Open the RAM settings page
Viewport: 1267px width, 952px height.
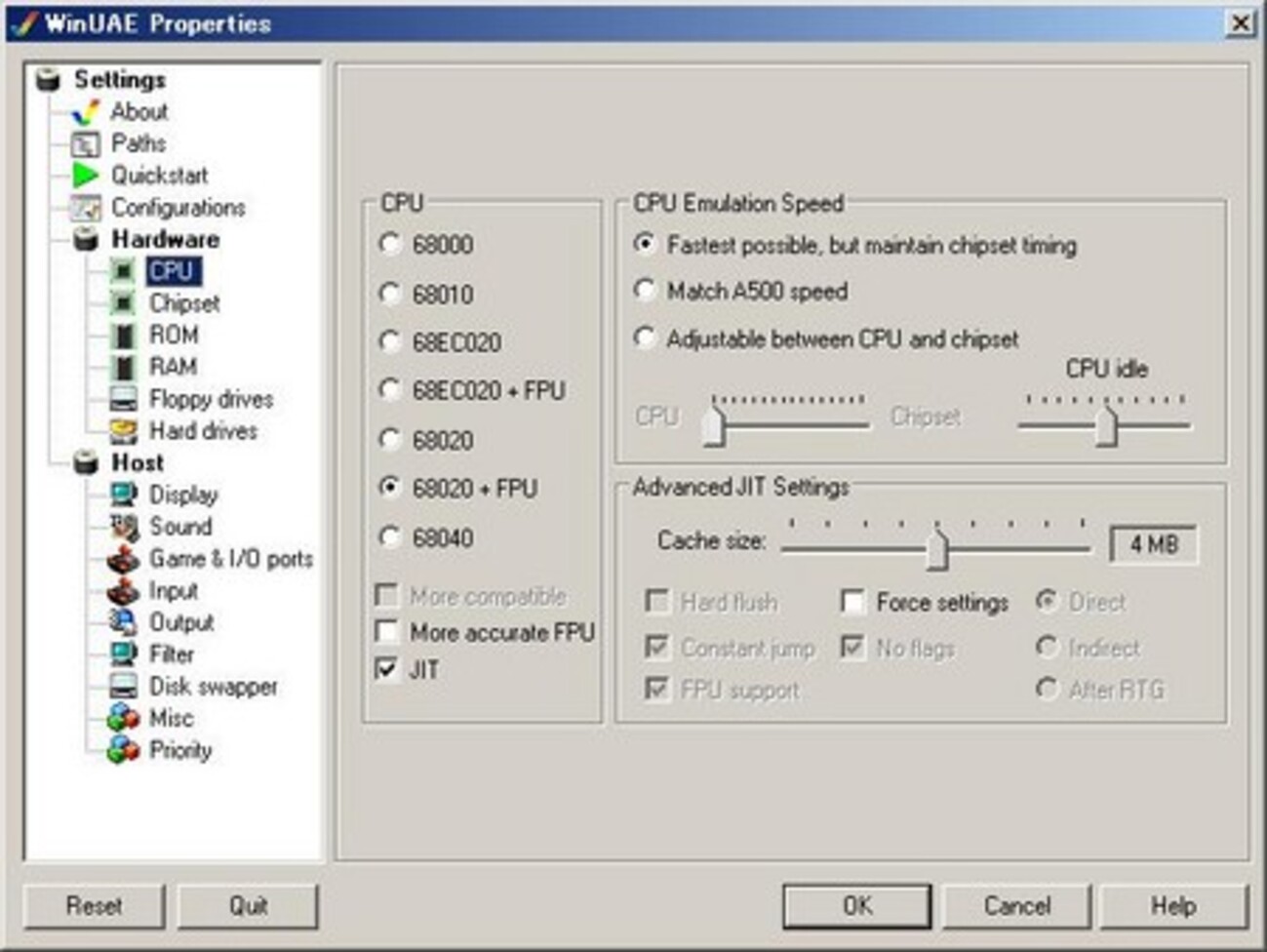click(173, 368)
